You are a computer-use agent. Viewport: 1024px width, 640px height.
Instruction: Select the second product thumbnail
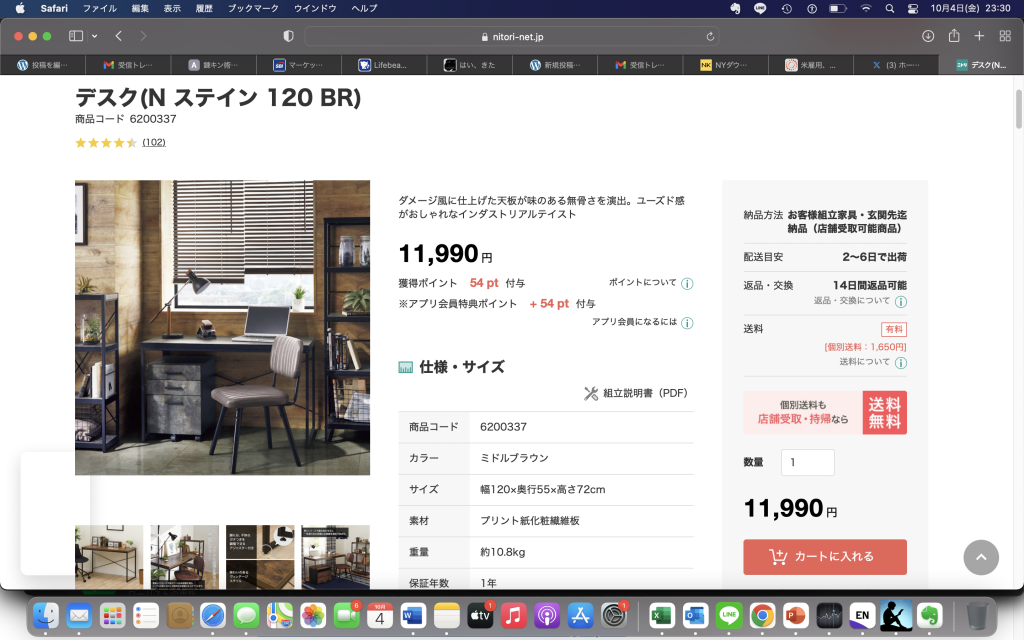(186, 557)
